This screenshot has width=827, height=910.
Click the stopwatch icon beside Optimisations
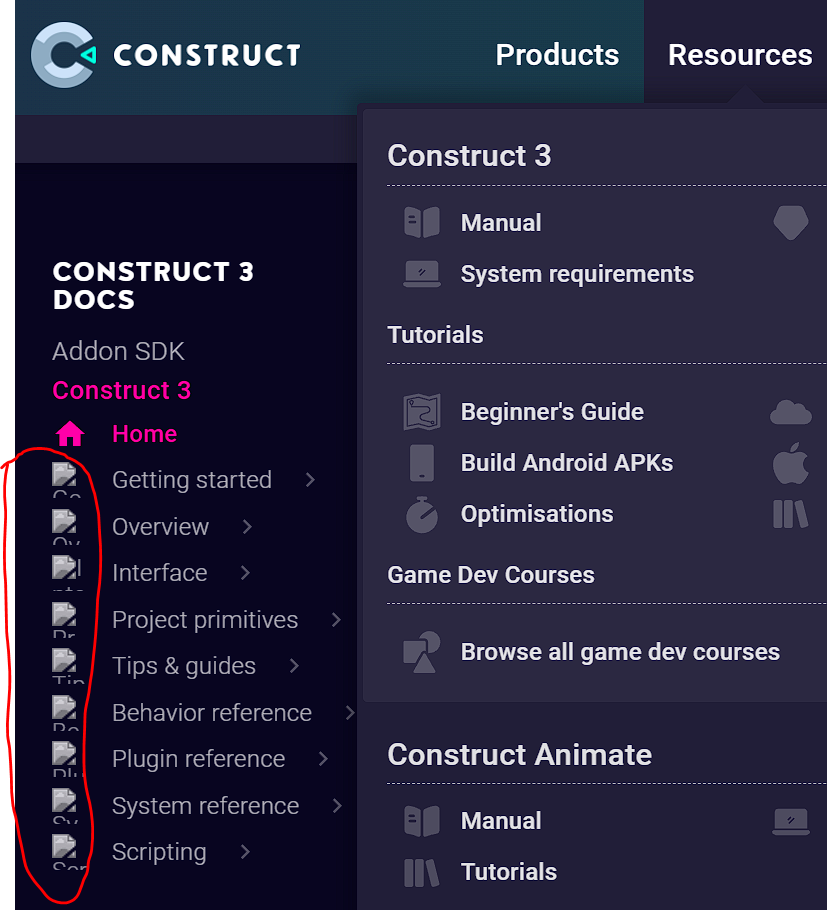click(x=422, y=514)
